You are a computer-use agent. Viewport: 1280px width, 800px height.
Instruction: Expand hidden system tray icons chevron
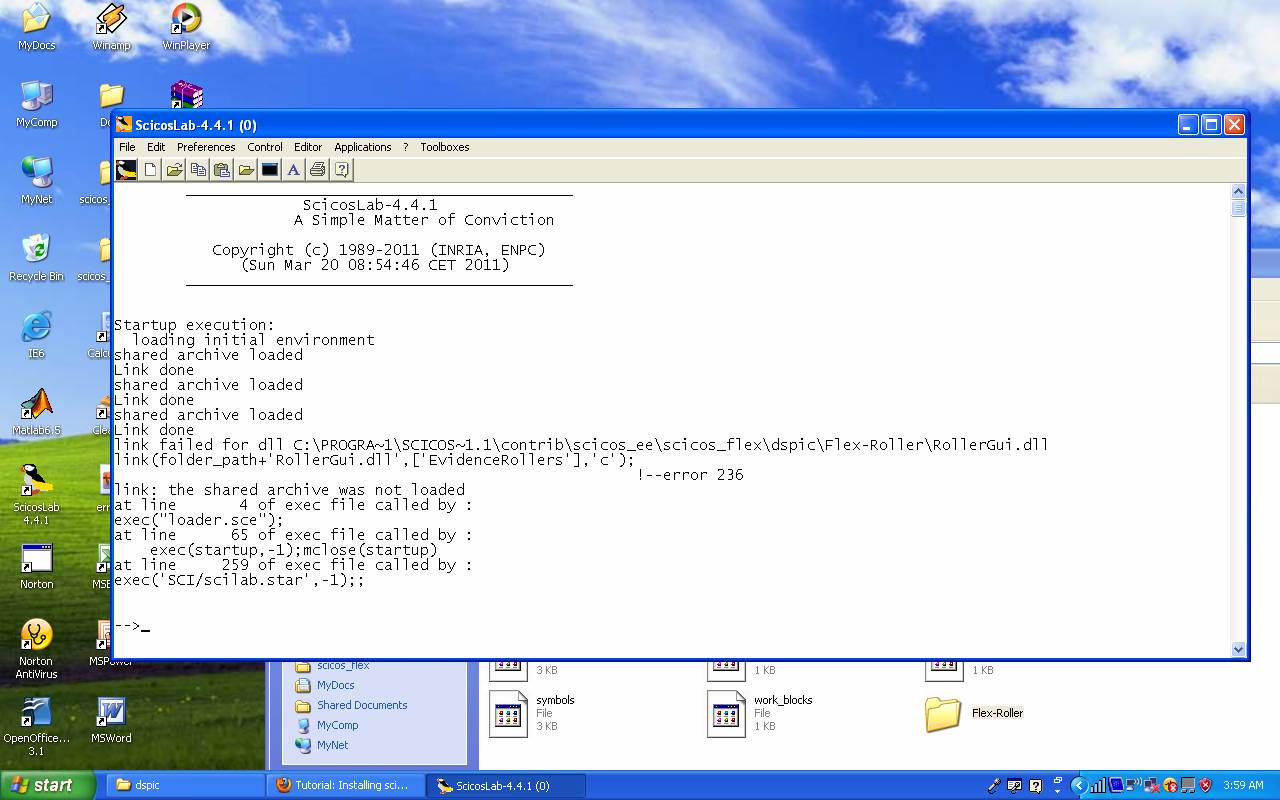tap(1080, 786)
